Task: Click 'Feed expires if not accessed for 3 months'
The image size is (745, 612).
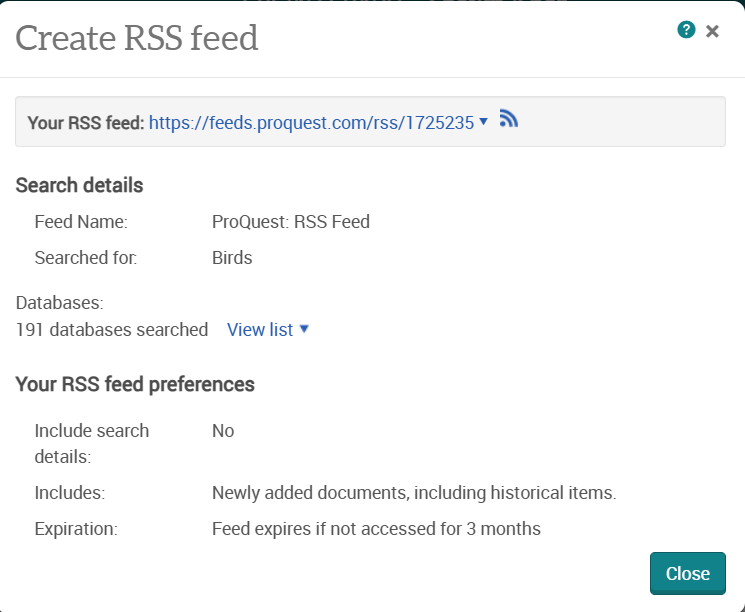Action: tap(376, 529)
